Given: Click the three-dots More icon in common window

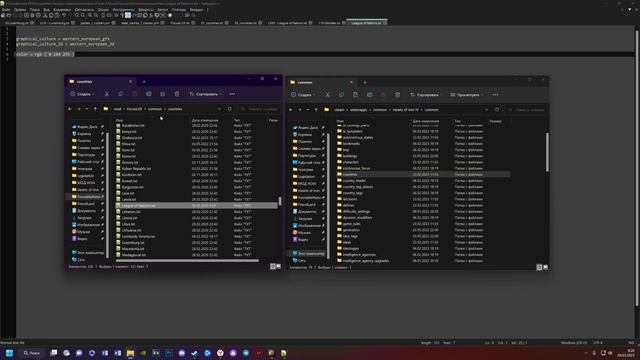Looking at the screenshot, I should (x=495, y=95).
